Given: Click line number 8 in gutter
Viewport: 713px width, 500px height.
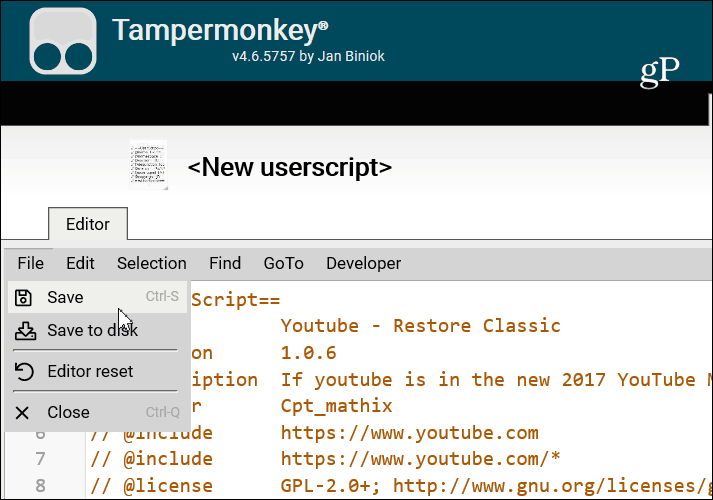Looking at the screenshot, I should (x=40, y=485).
